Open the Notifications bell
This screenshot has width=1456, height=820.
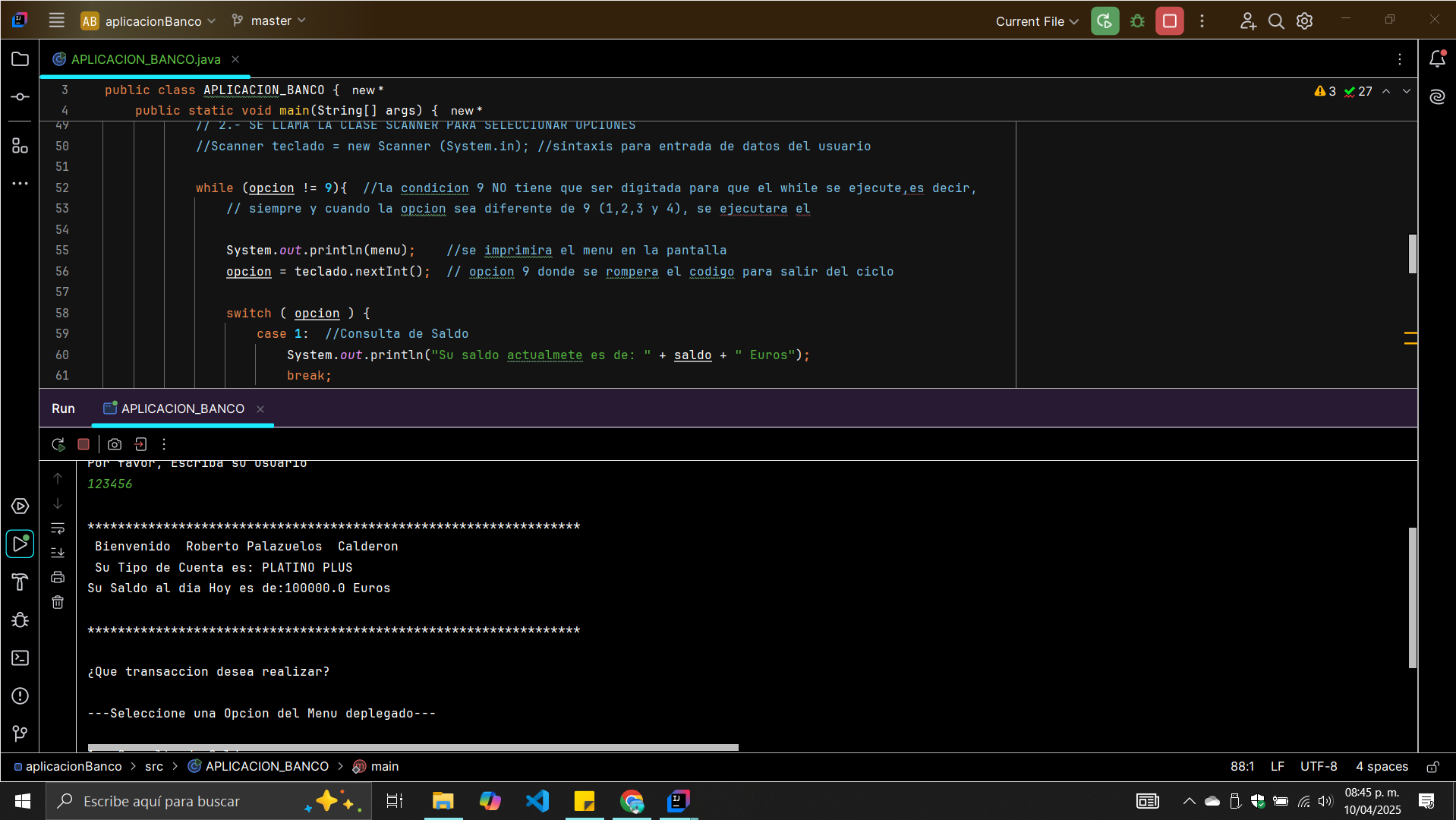coord(1437,58)
